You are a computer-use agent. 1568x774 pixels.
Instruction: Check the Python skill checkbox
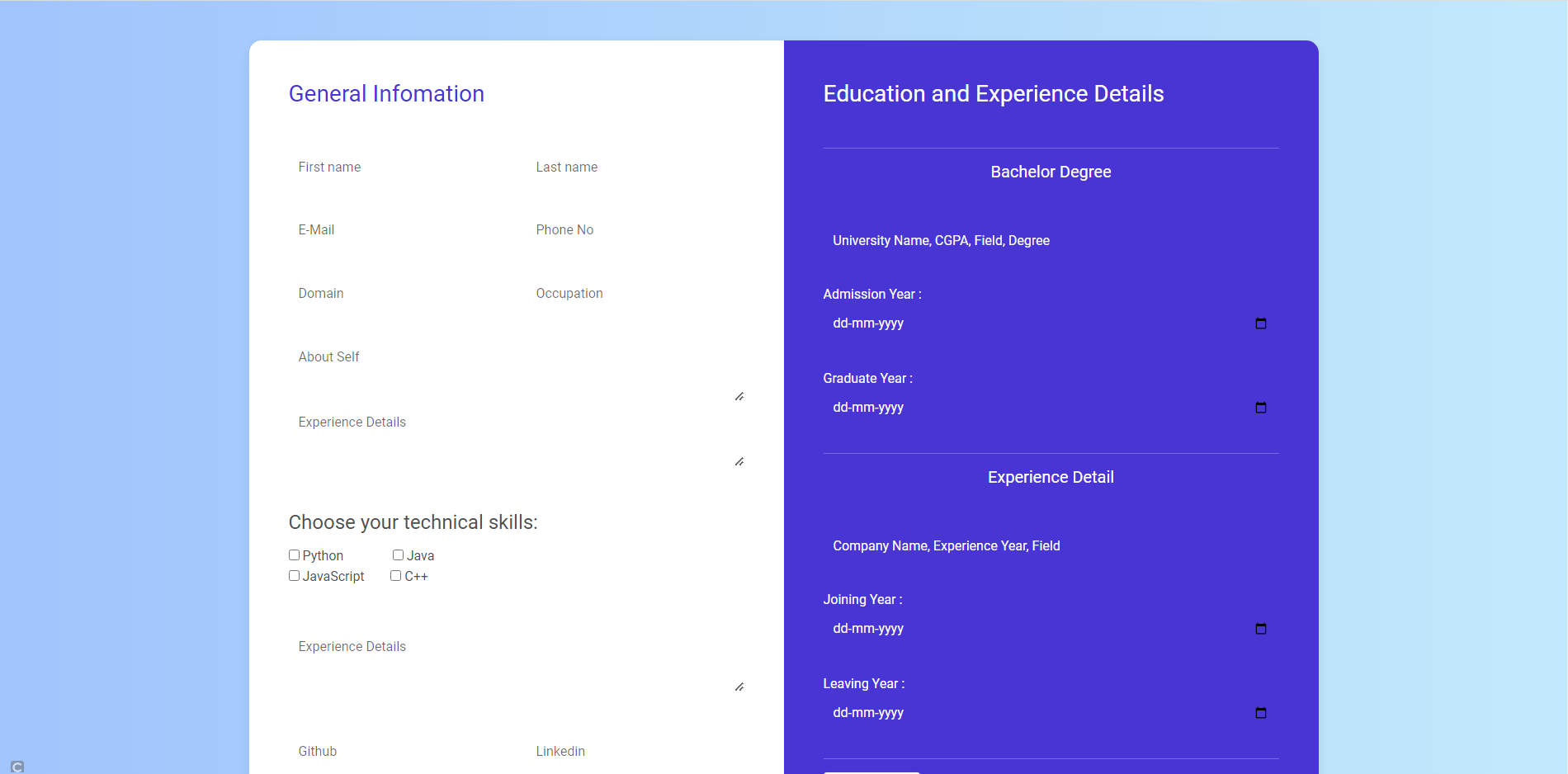click(x=294, y=555)
